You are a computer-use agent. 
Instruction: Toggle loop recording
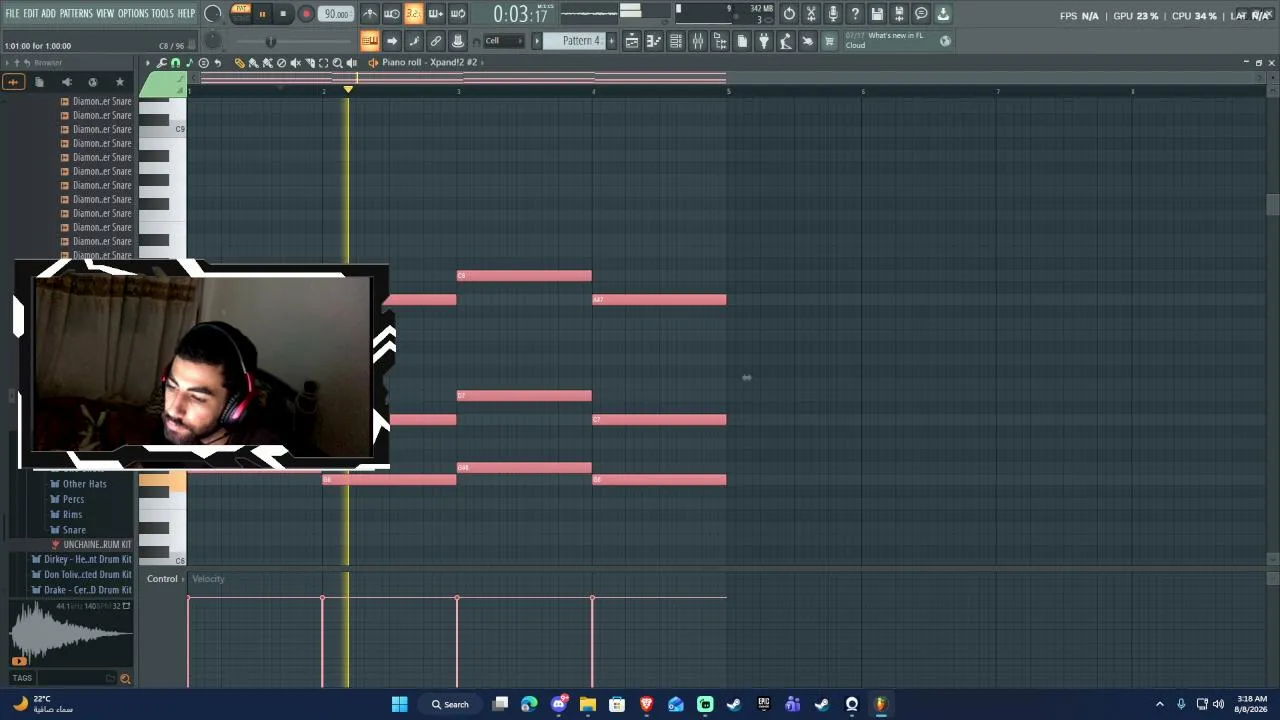click(458, 14)
